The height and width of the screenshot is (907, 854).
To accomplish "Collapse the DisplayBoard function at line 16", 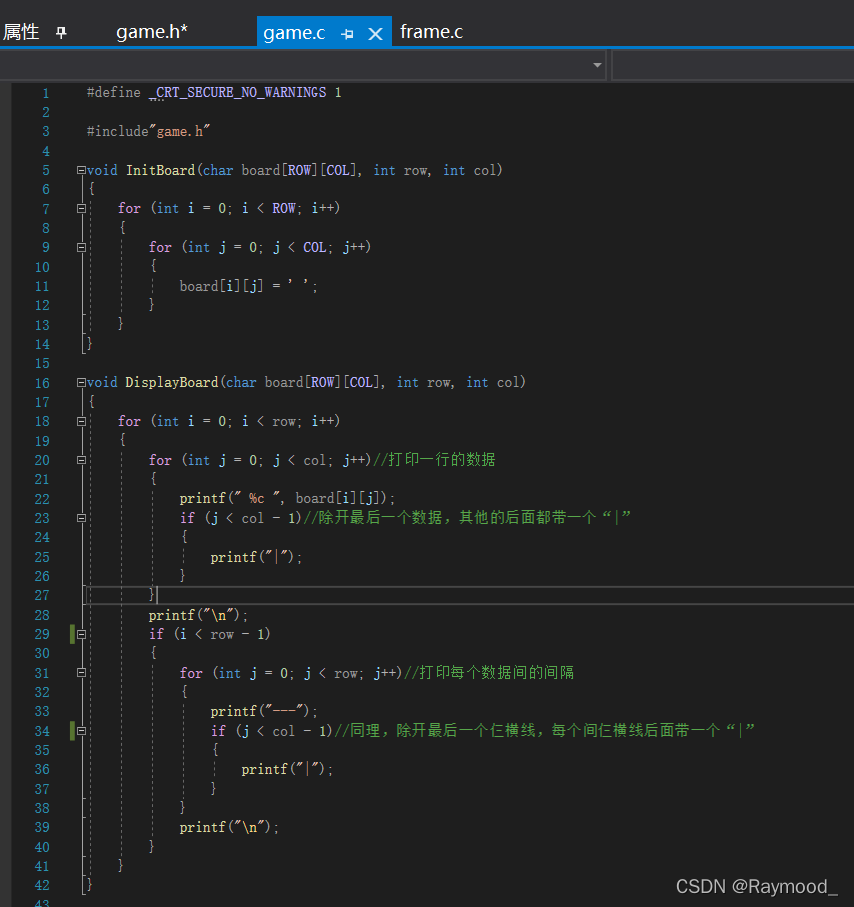I will (82, 382).
